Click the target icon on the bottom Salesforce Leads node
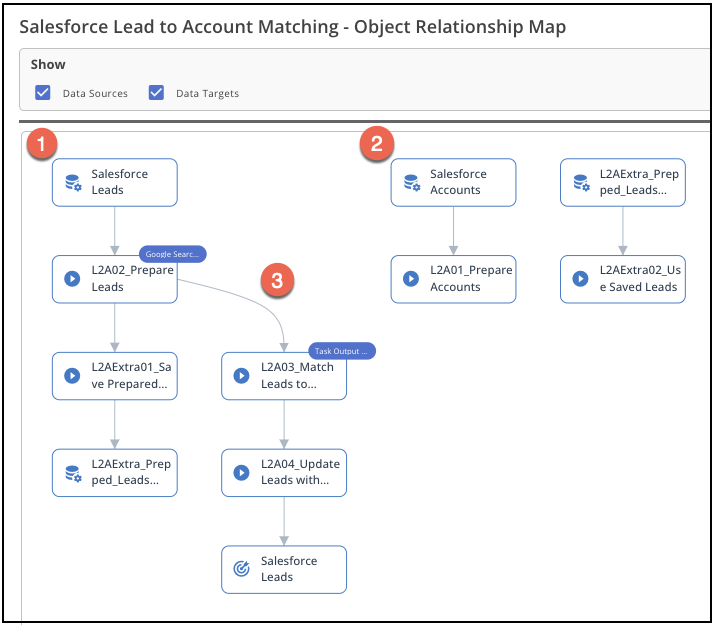 pyautogui.click(x=242, y=569)
